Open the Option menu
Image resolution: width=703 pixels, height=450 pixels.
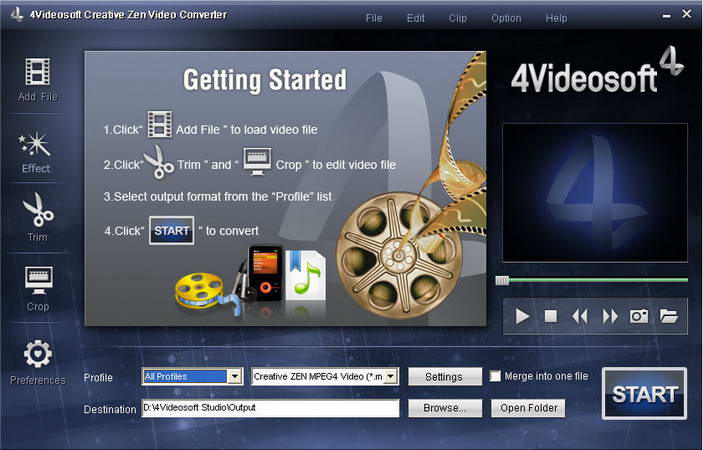coord(506,18)
